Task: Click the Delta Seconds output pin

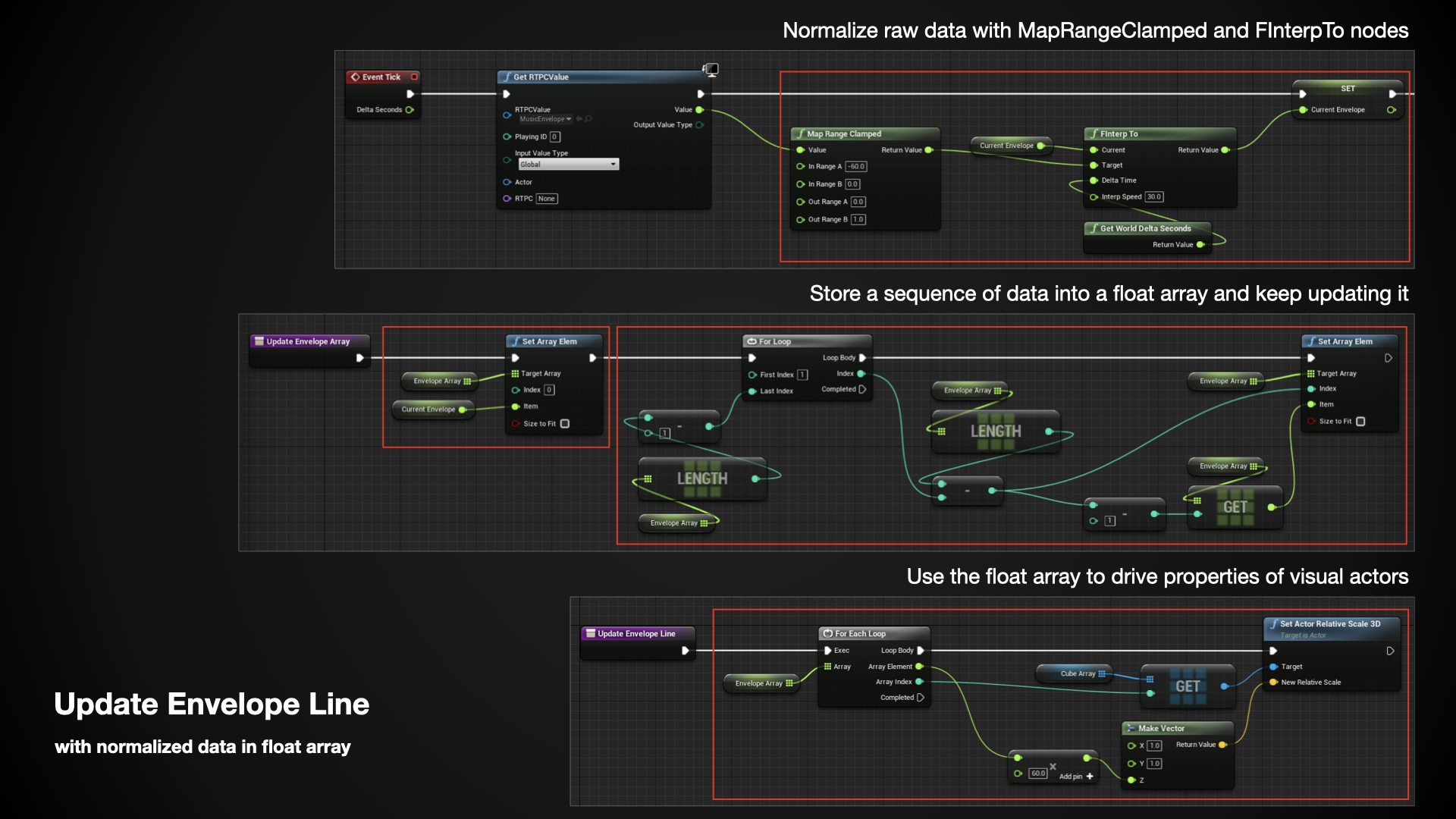Action: pyautogui.click(x=409, y=110)
